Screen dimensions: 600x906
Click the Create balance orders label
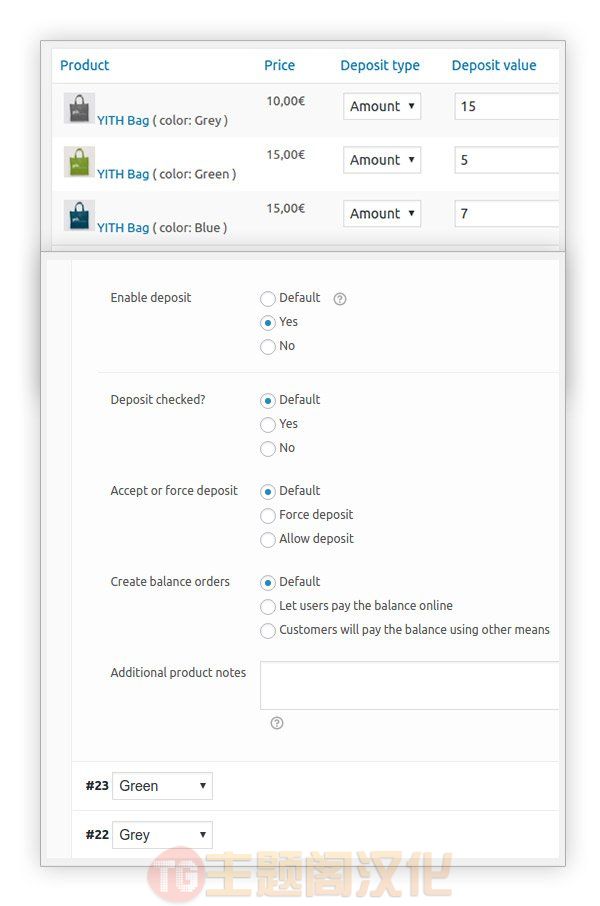(170, 582)
